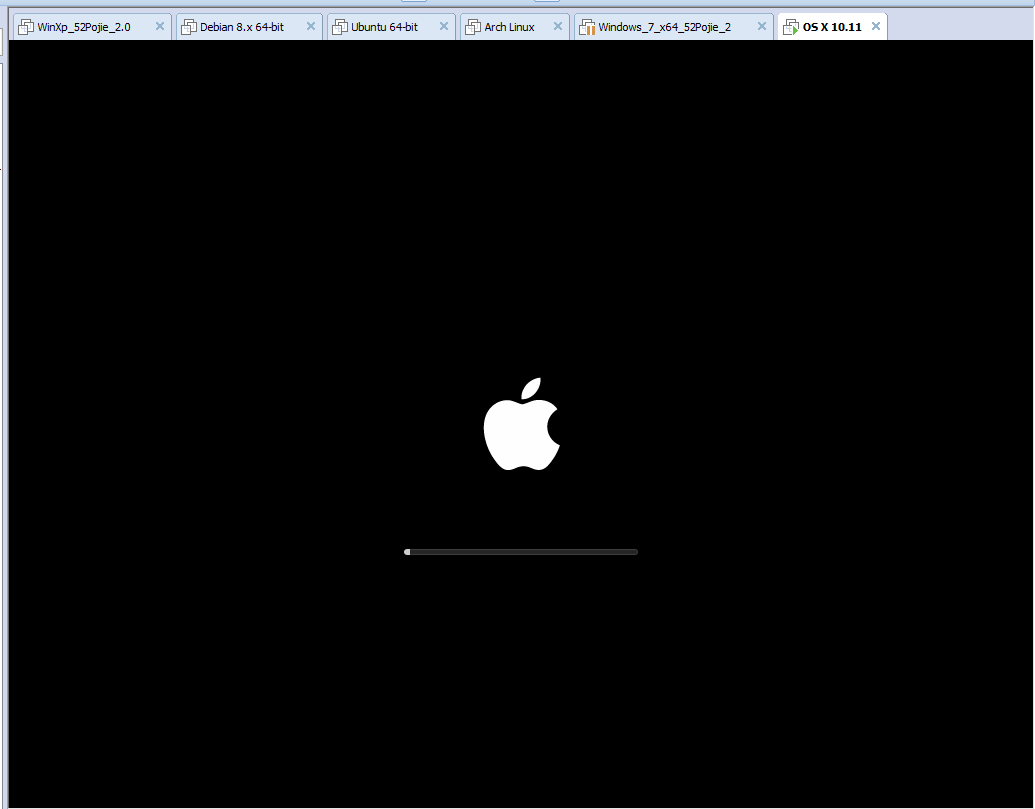Click the Arch Linux tab's VM icon
Image resolution: width=1035 pixels, height=809 pixels.
click(473, 27)
